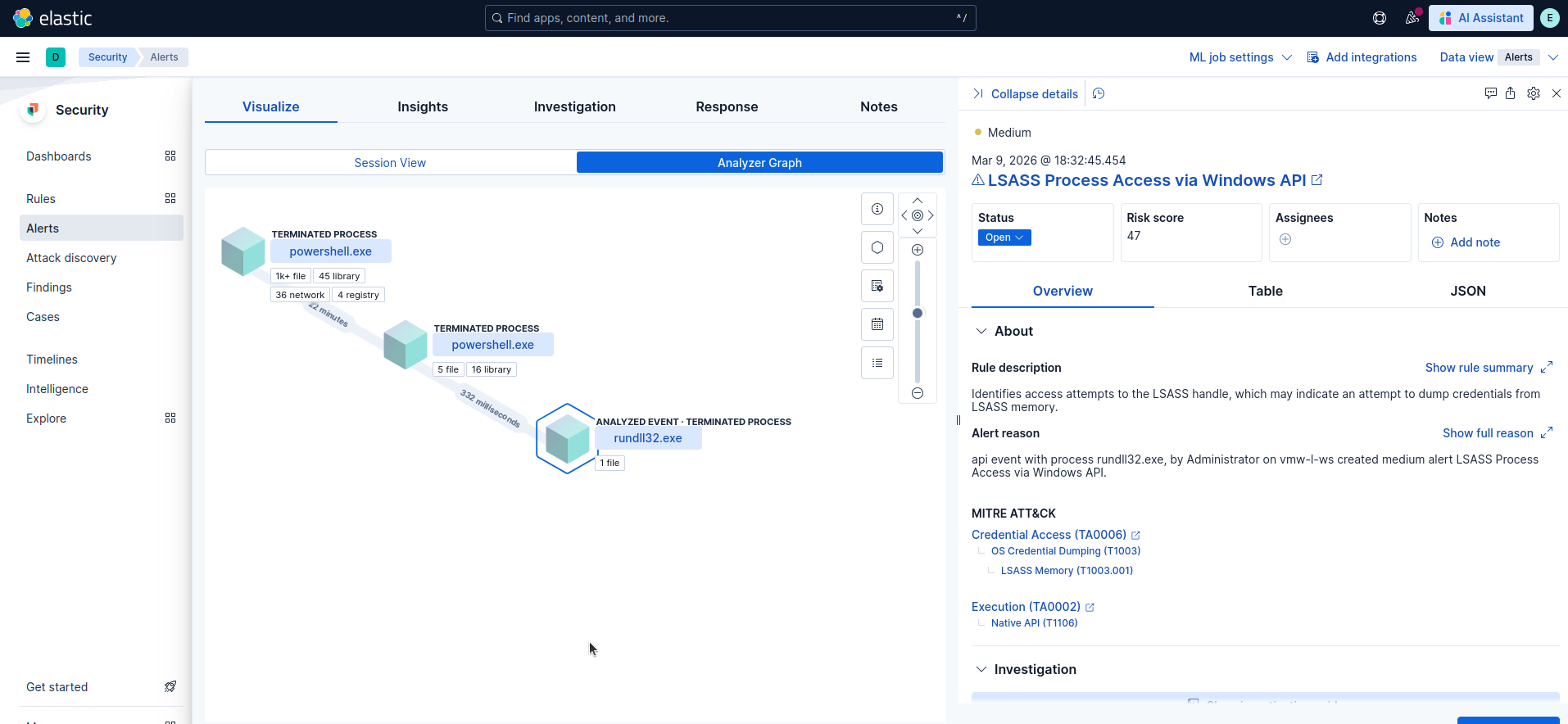The height and width of the screenshot is (724, 1568).
Task: Select the Analyzer Graph toggle button
Action: [759, 163]
